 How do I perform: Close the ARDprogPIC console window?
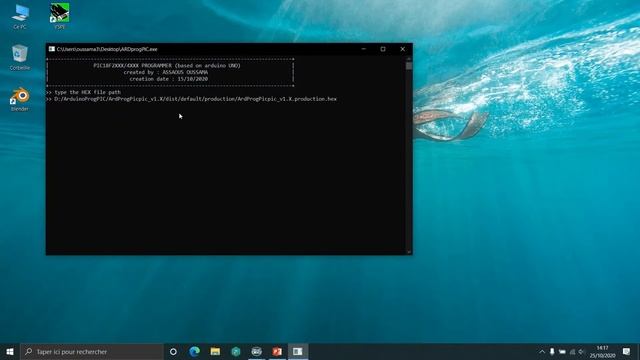402,49
